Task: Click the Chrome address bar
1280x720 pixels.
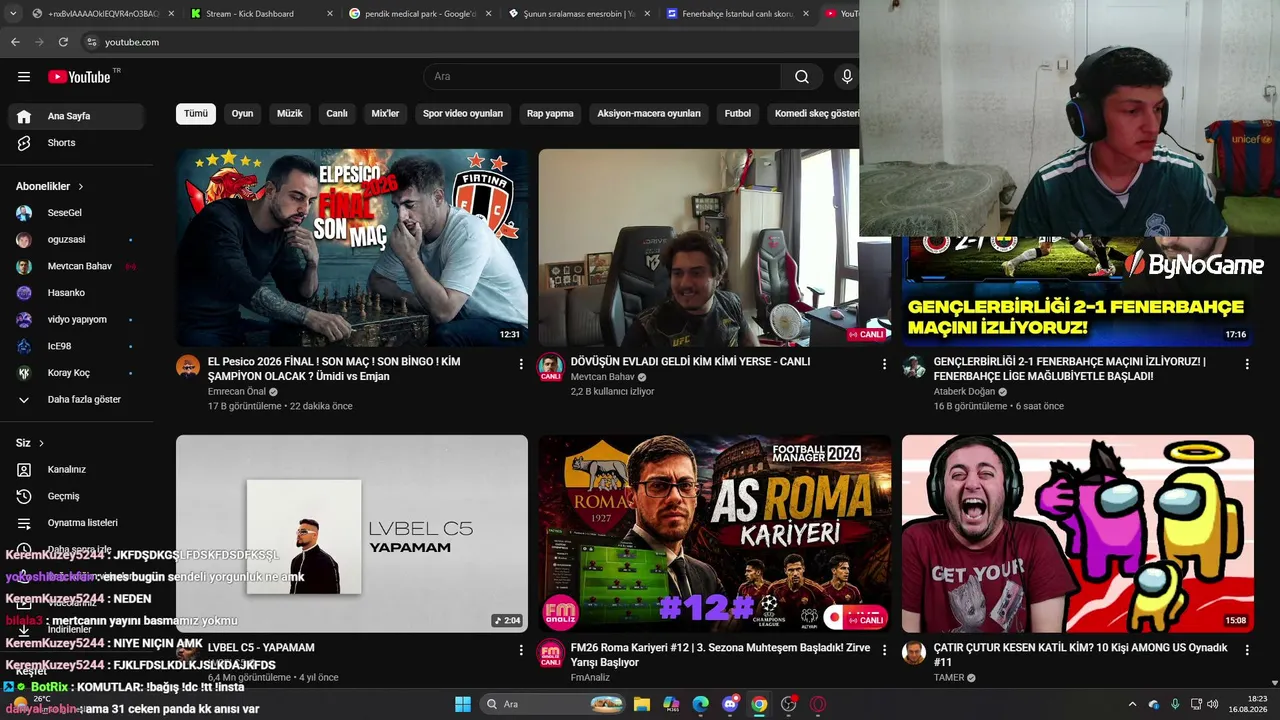Action: pyautogui.click(x=470, y=42)
